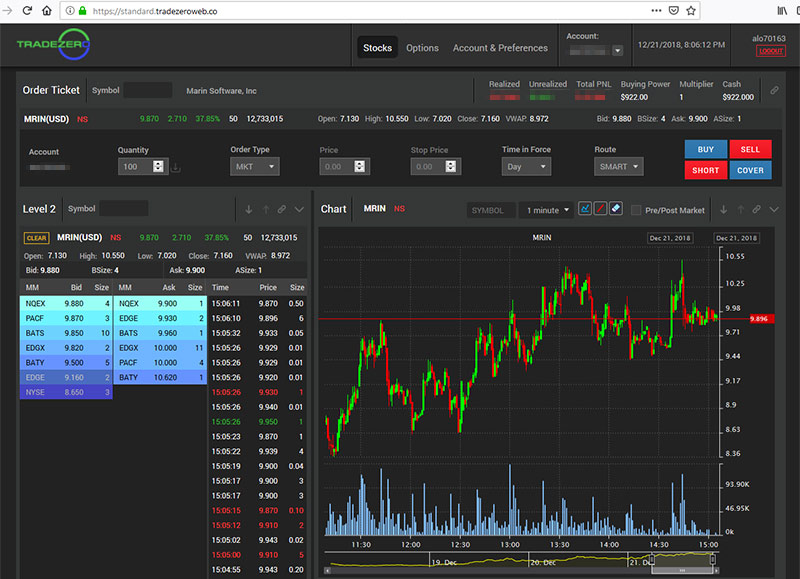Click the red trendline drawing tool
Screen dimensions: 800x579
(600, 209)
